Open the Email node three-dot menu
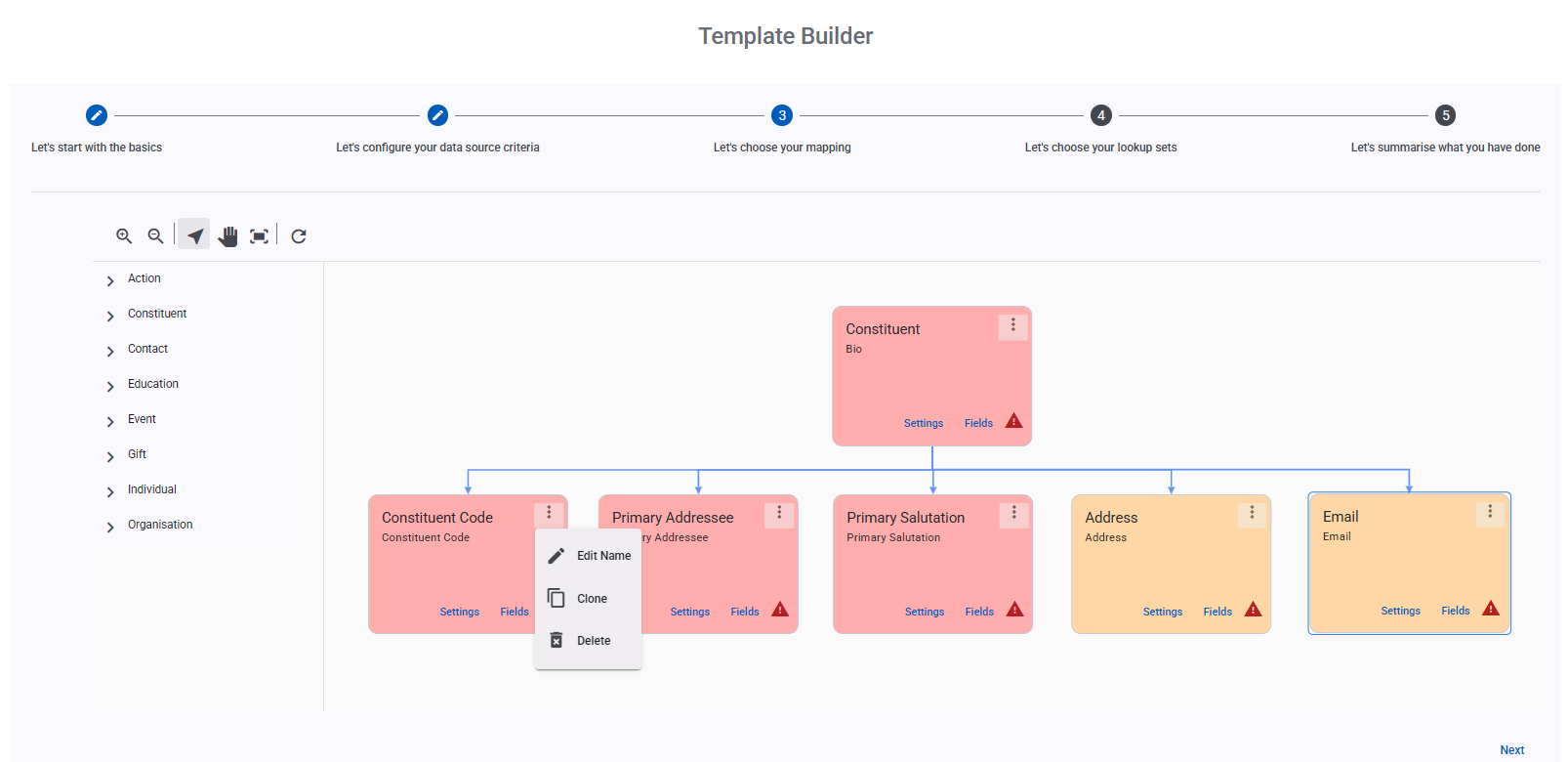Screen dimensions: 1568x762 (1489, 512)
